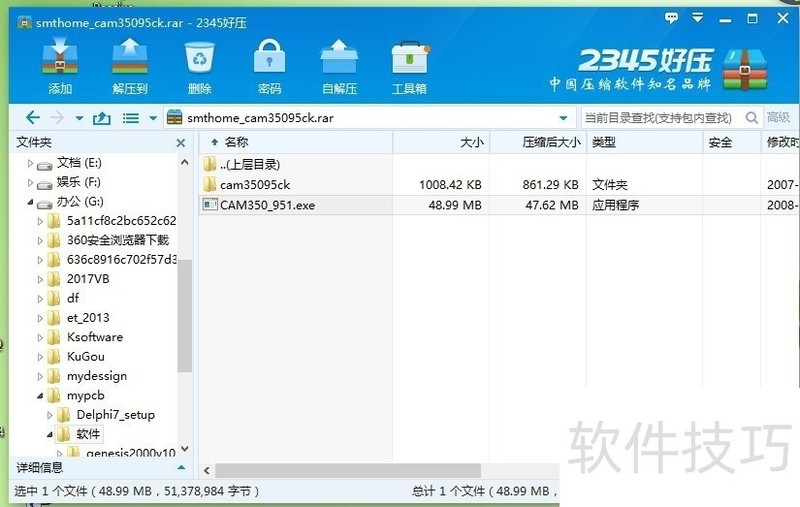Expand the 360安全浏览器下载 folder node

coord(40,240)
